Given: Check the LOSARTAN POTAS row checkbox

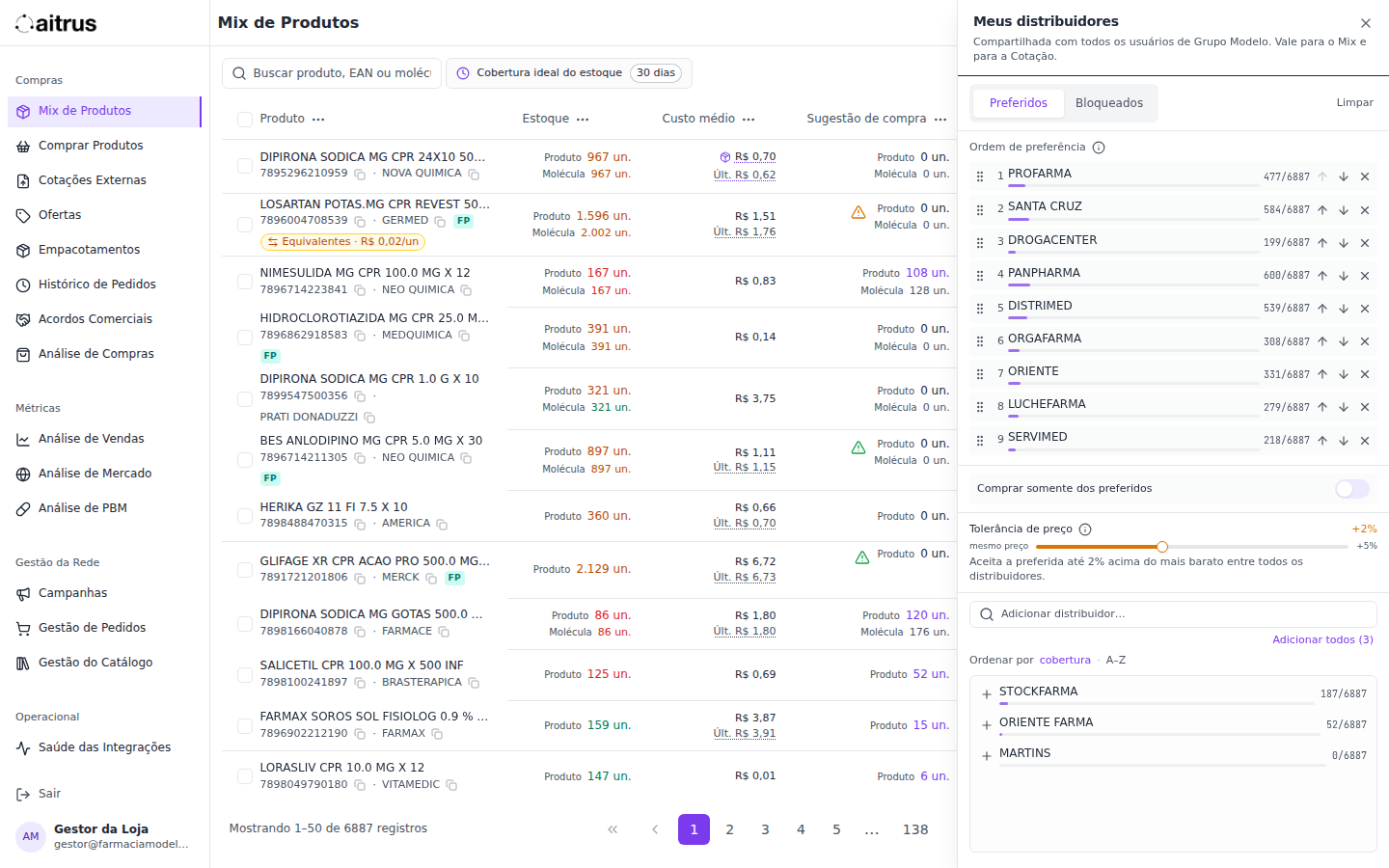Looking at the screenshot, I should [245, 225].
